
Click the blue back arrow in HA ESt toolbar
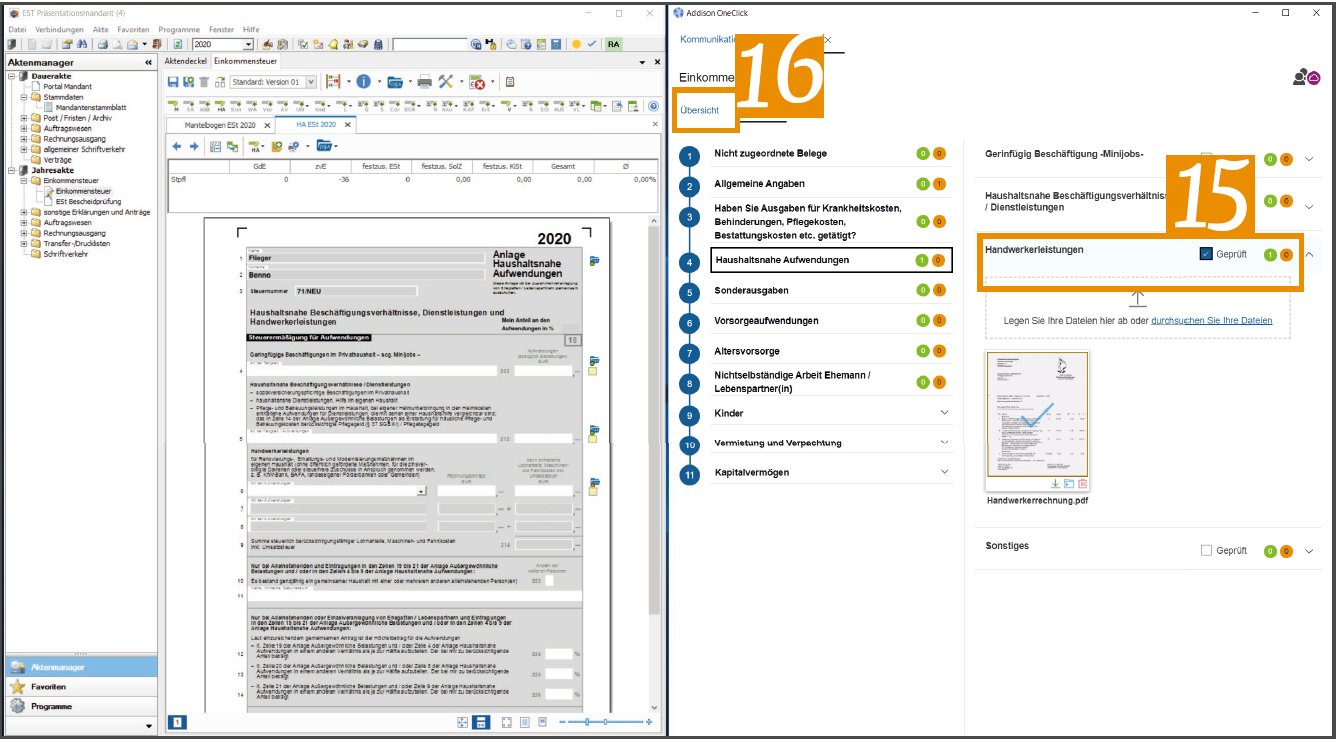177,146
